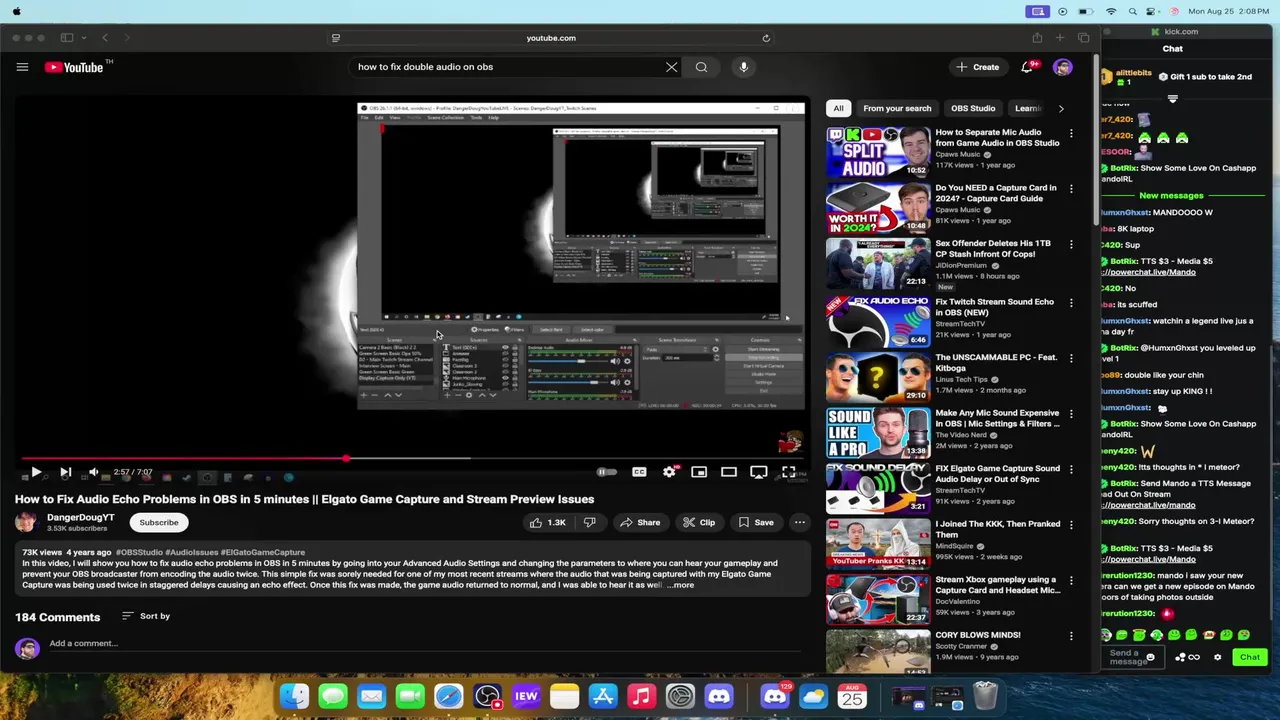The height and width of the screenshot is (720, 1280).
Task: Open emoji picker in Kick message box
Action: click(1151, 657)
